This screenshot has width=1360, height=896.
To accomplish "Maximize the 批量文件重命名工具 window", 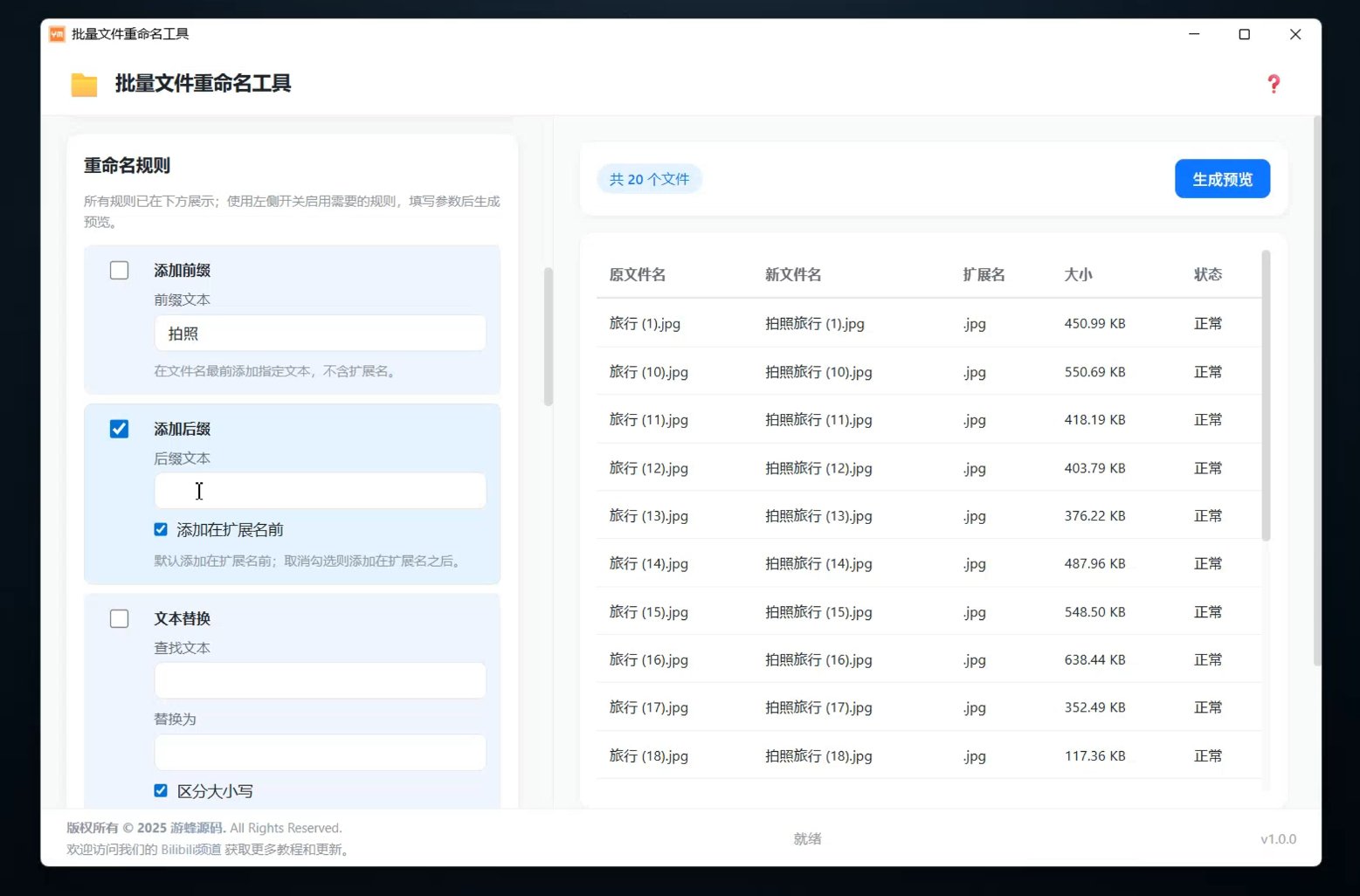I will tap(1245, 34).
